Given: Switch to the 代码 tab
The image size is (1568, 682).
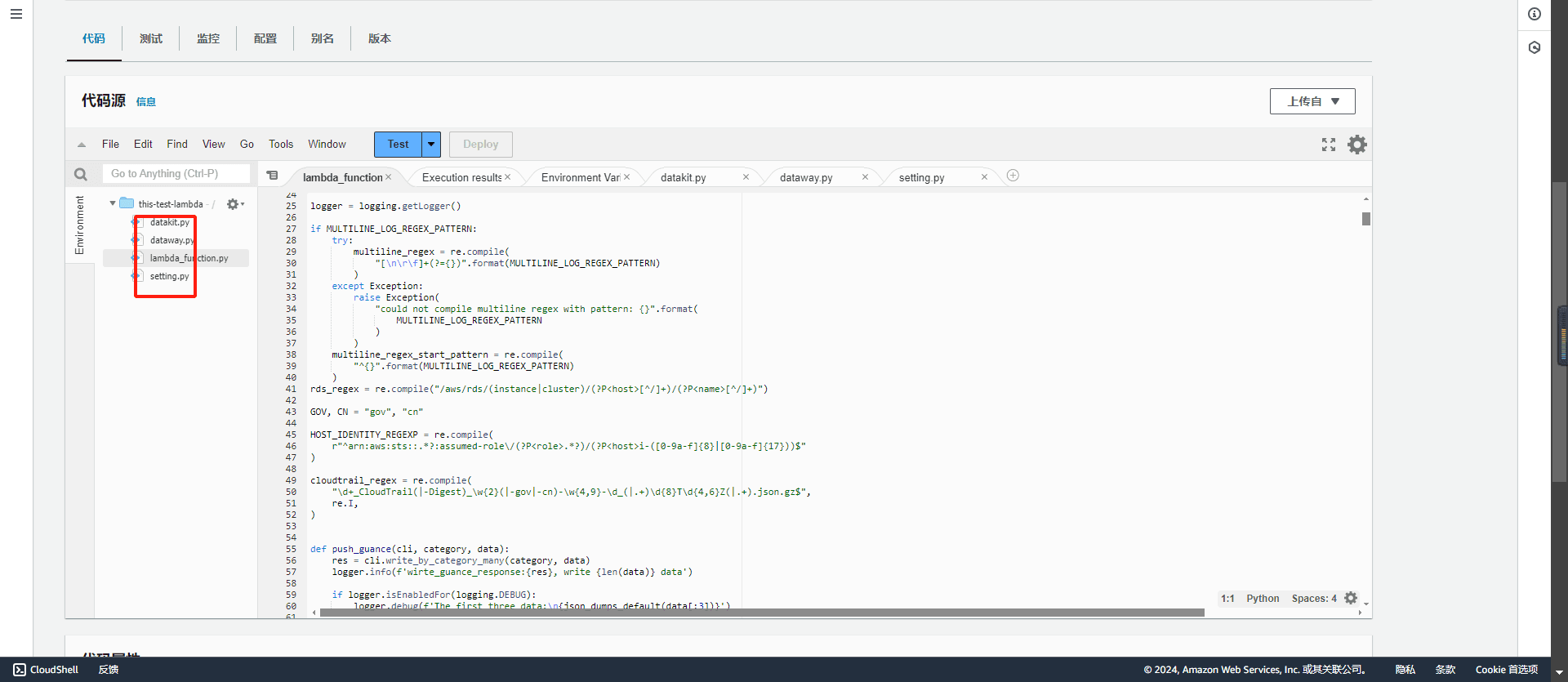Looking at the screenshot, I should [x=94, y=38].
